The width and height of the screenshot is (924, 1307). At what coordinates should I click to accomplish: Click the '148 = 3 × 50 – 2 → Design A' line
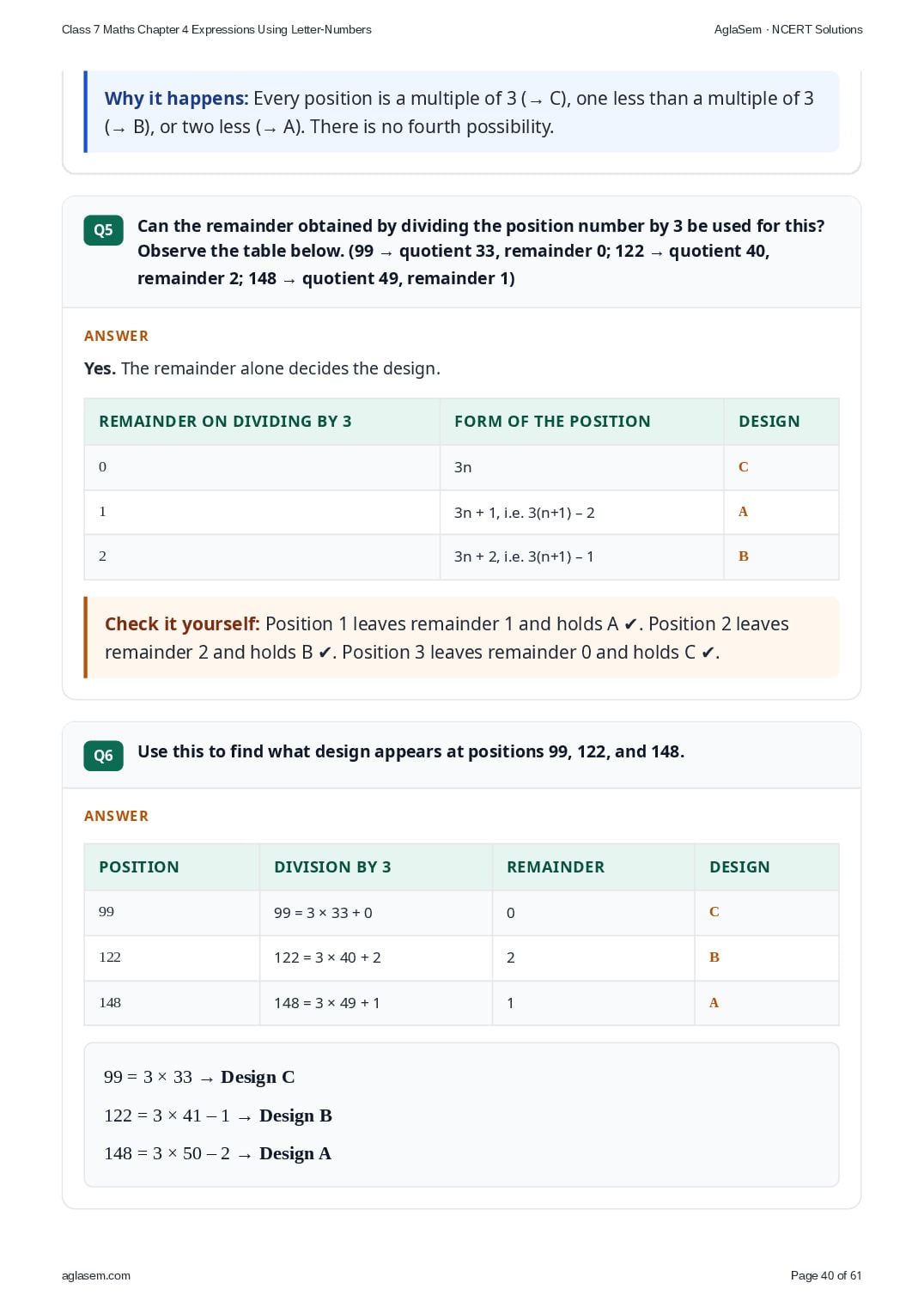[217, 1153]
